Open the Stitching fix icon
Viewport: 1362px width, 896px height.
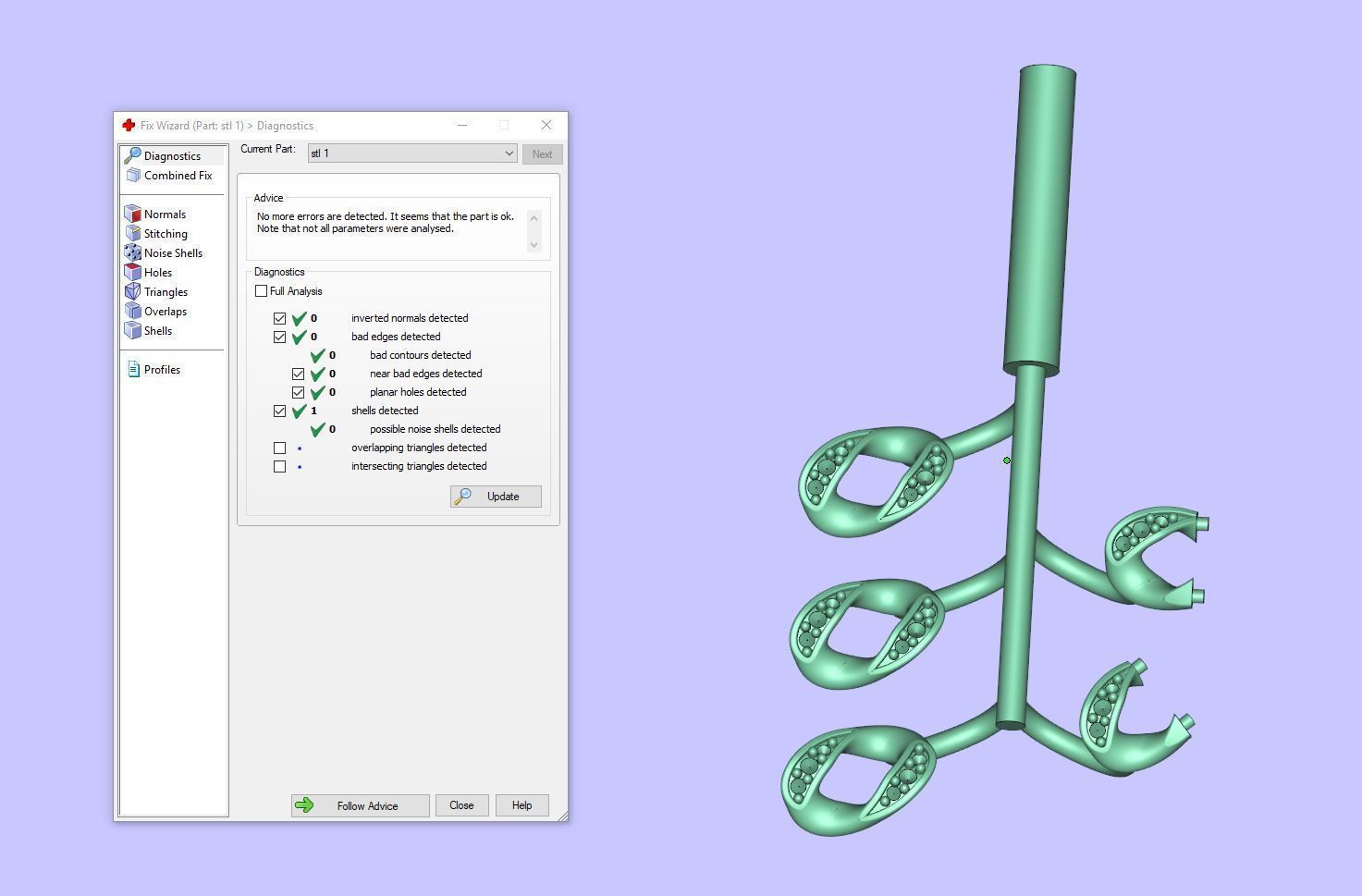click(x=133, y=233)
